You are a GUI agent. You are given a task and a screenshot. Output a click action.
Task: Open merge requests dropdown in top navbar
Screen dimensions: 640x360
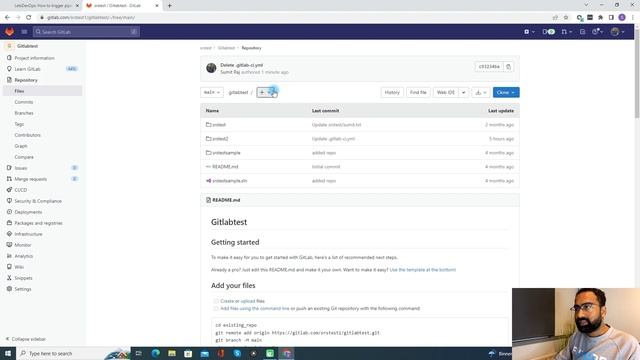(566, 31)
